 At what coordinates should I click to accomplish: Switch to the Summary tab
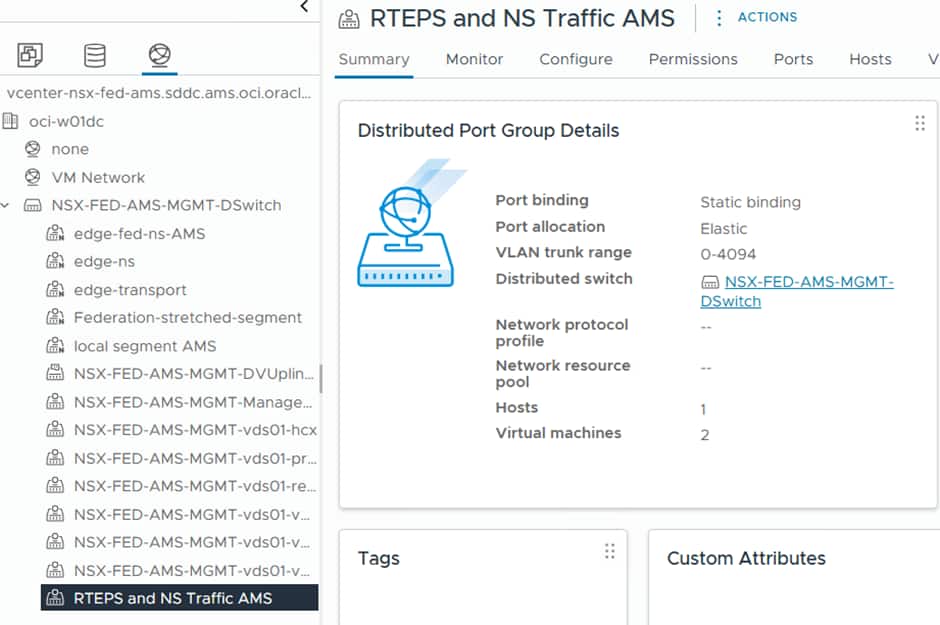[x=373, y=59]
